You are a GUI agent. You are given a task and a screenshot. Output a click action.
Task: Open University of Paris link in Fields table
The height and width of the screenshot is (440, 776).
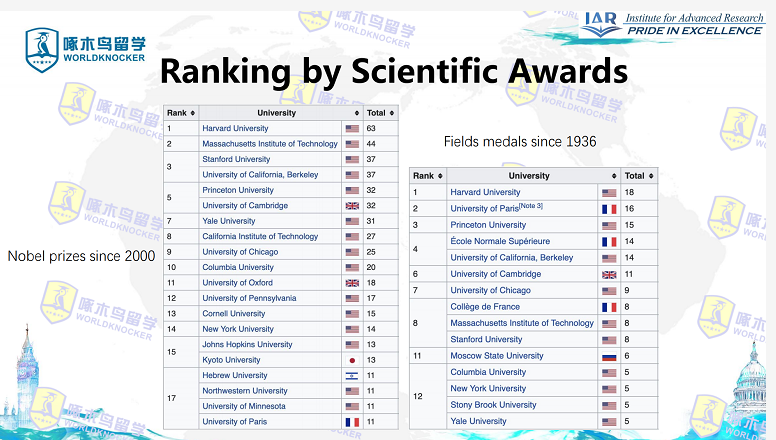coord(484,209)
